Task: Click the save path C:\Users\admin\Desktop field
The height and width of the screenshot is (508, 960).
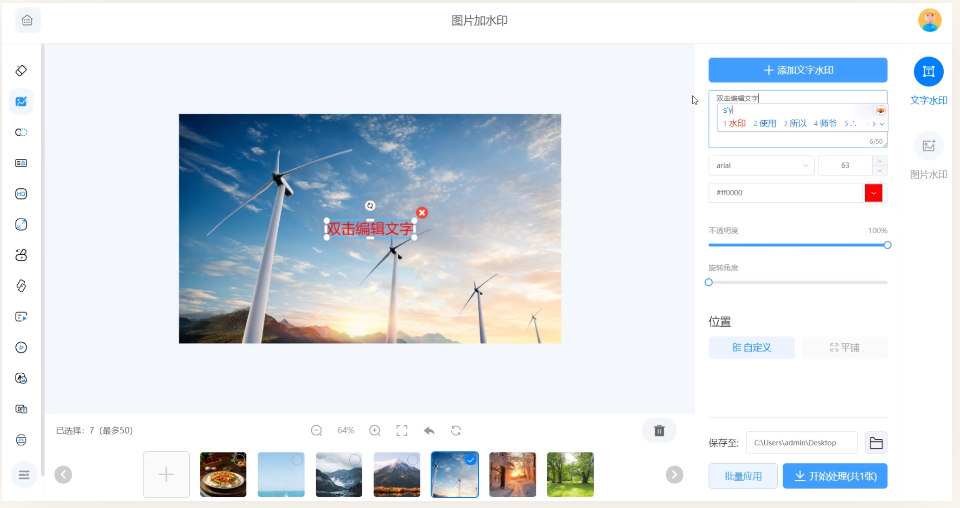Action: pos(801,443)
